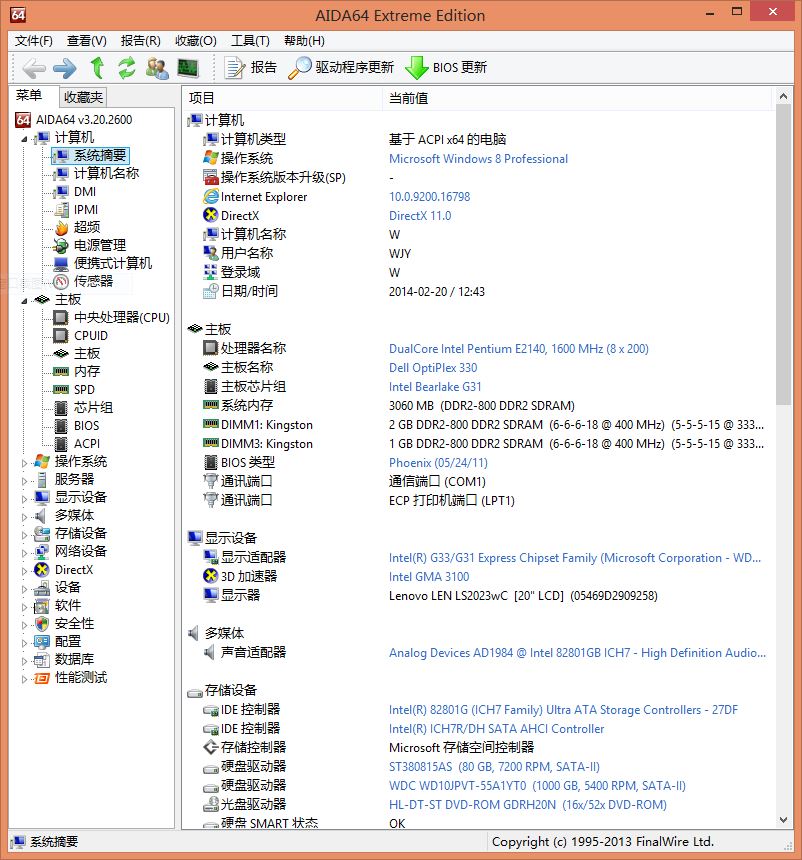The image size is (802, 860).
Task: Click BIOS 更新 toolbar button
Action: click(x=446, y=67)
